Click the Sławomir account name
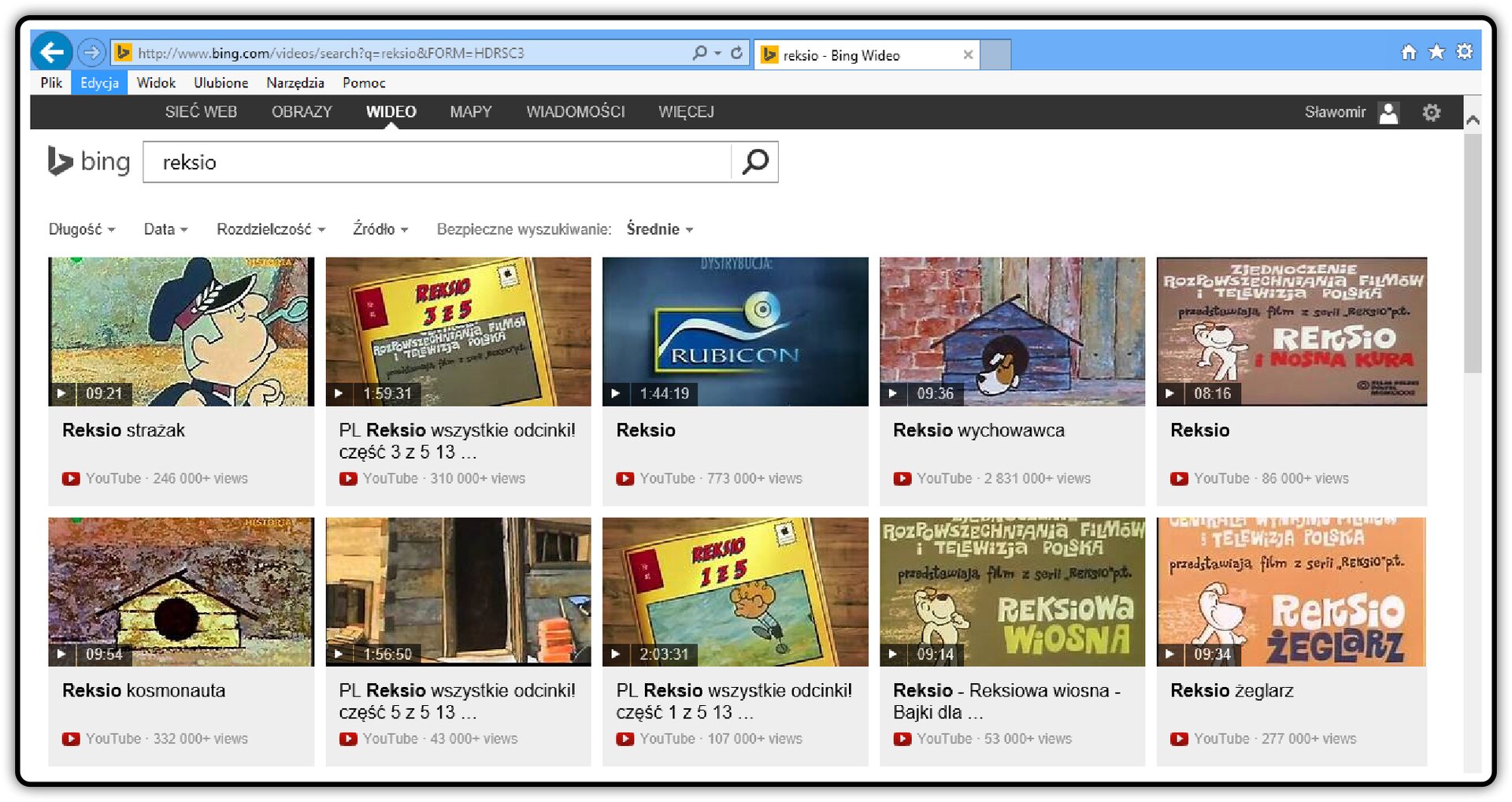The height and width of the screenshot is (802, 1512). pyautogui.click(x=1335, y=112)
